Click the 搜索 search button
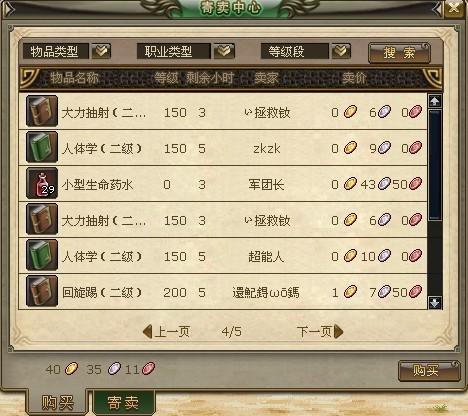Viewport: 468px width, 416px height. [399, 53]
